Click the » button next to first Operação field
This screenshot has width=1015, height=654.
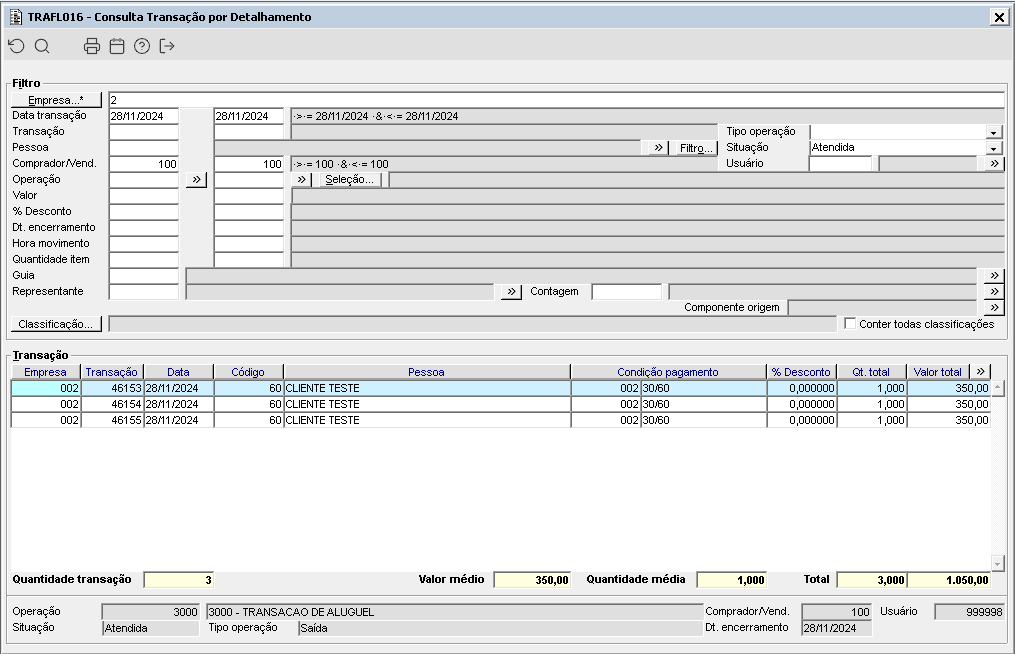[x=196, y=179]
